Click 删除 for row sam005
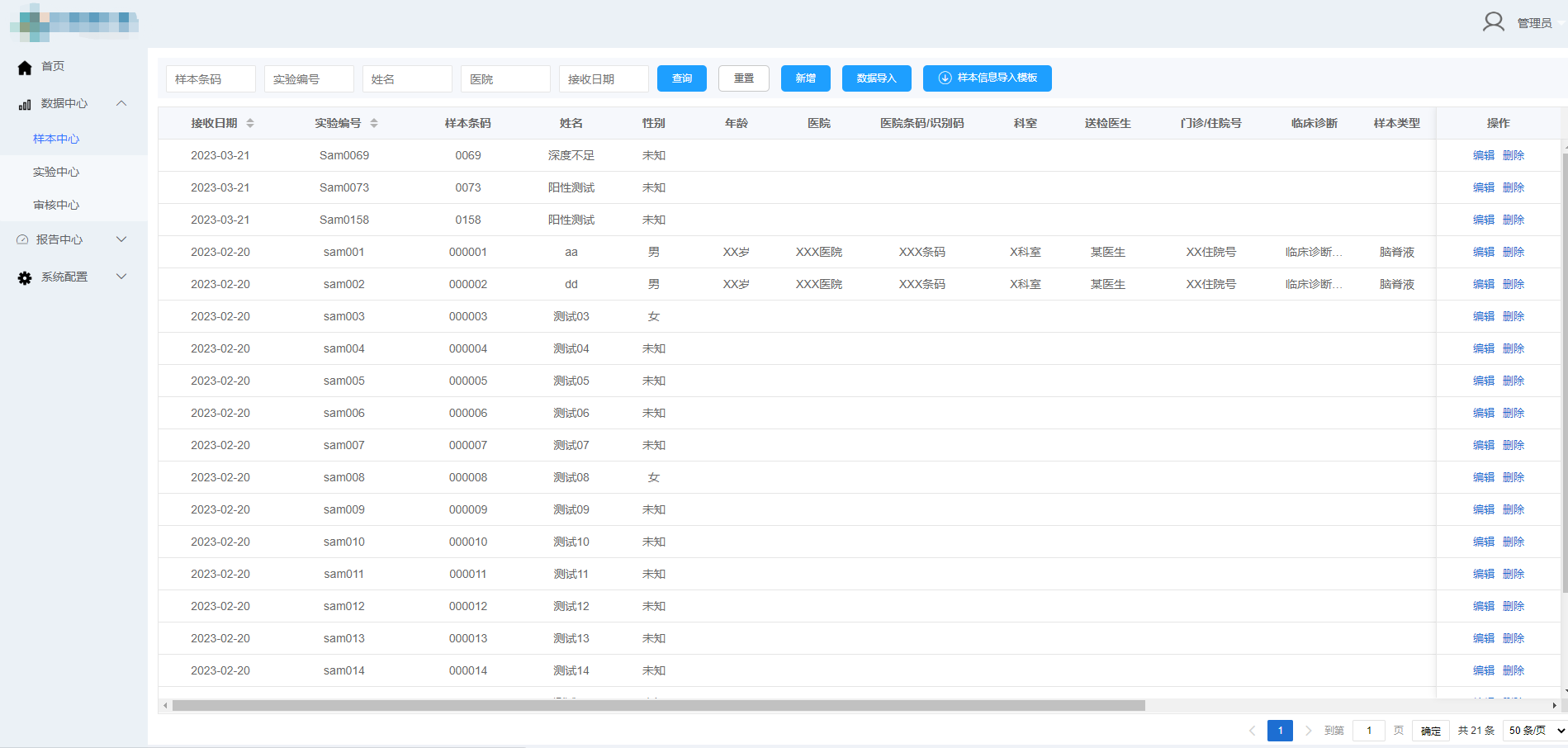Viewport: 1568px width, 748px height. pyautogui.click(x=1514, y=381)
